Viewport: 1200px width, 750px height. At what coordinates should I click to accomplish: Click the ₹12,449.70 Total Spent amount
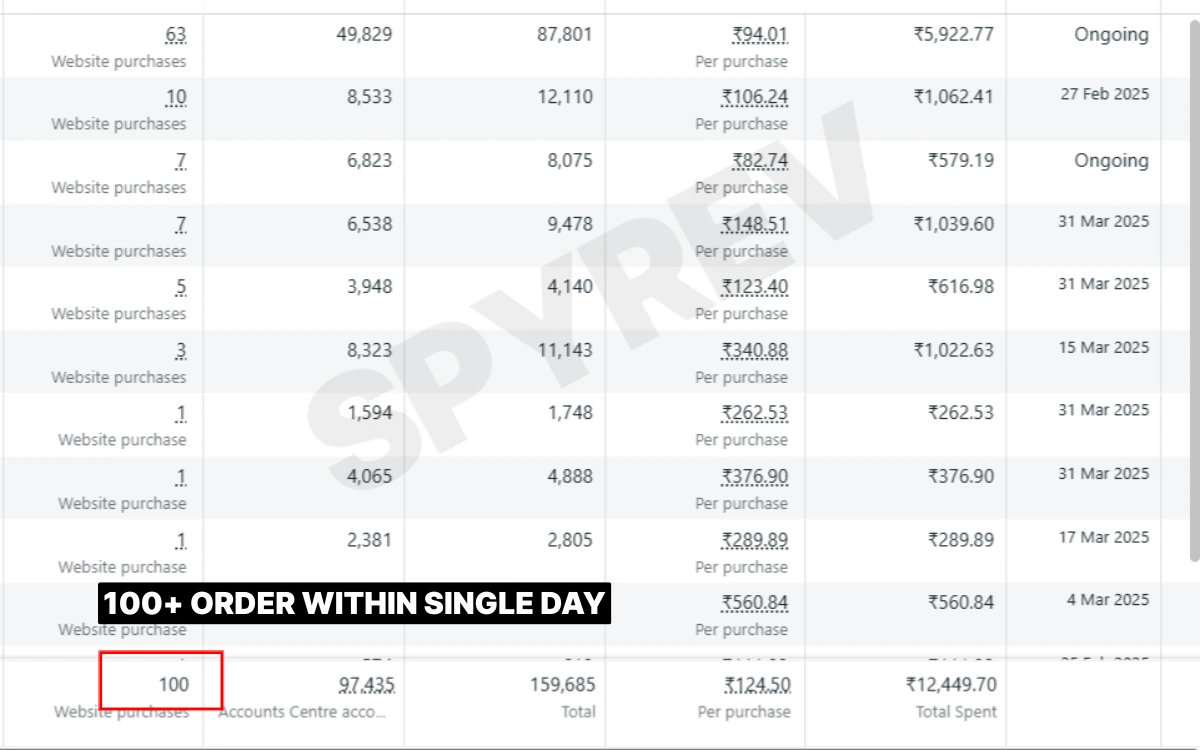951,685
